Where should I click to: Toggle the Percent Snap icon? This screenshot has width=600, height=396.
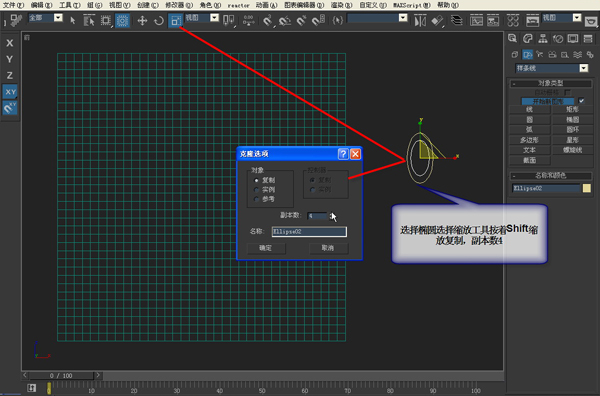coord(302,20)
